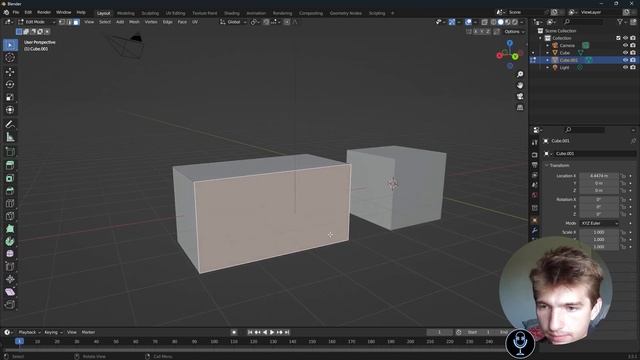Select the Move tool

(x=10, y=72)
